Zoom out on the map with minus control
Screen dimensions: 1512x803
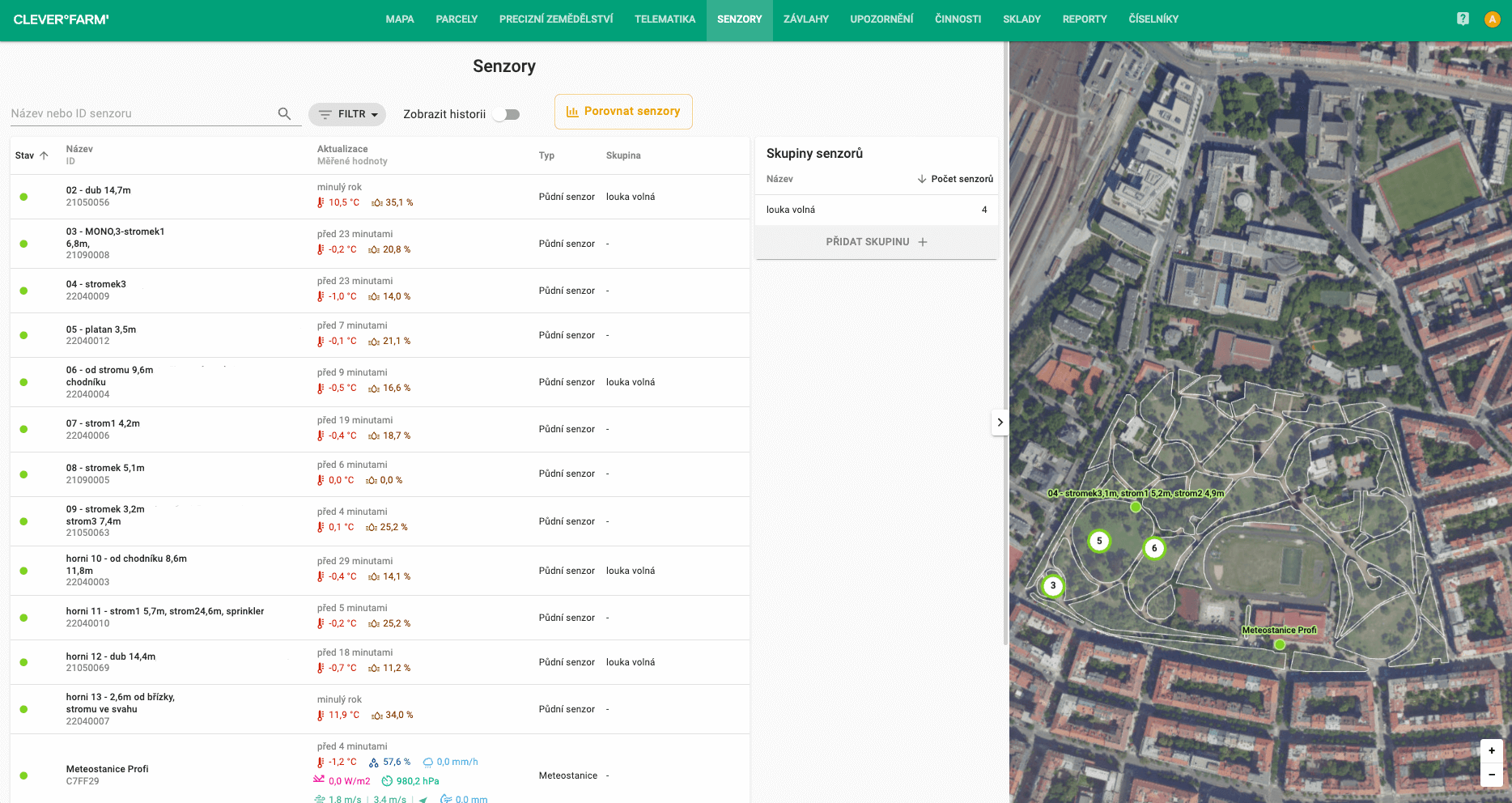tap(1490, 774)
